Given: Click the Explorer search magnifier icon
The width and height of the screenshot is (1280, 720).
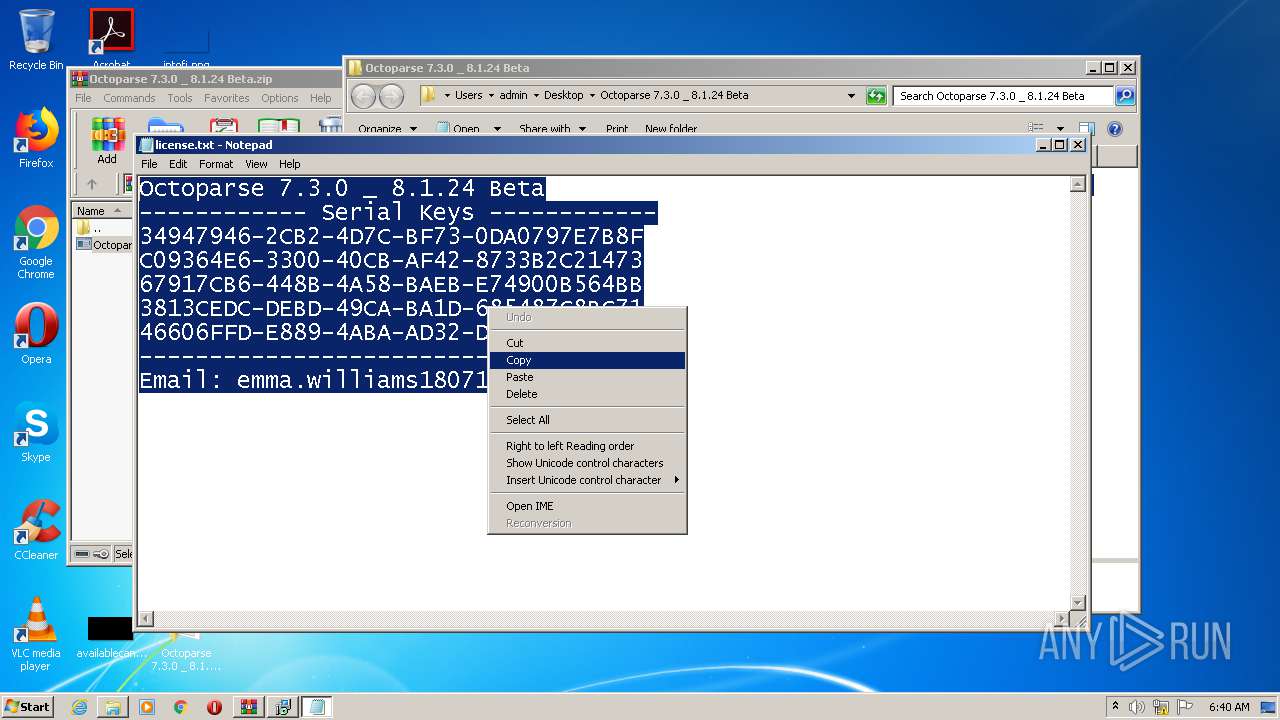Looking at the screenshot, I should point(1125,96).
